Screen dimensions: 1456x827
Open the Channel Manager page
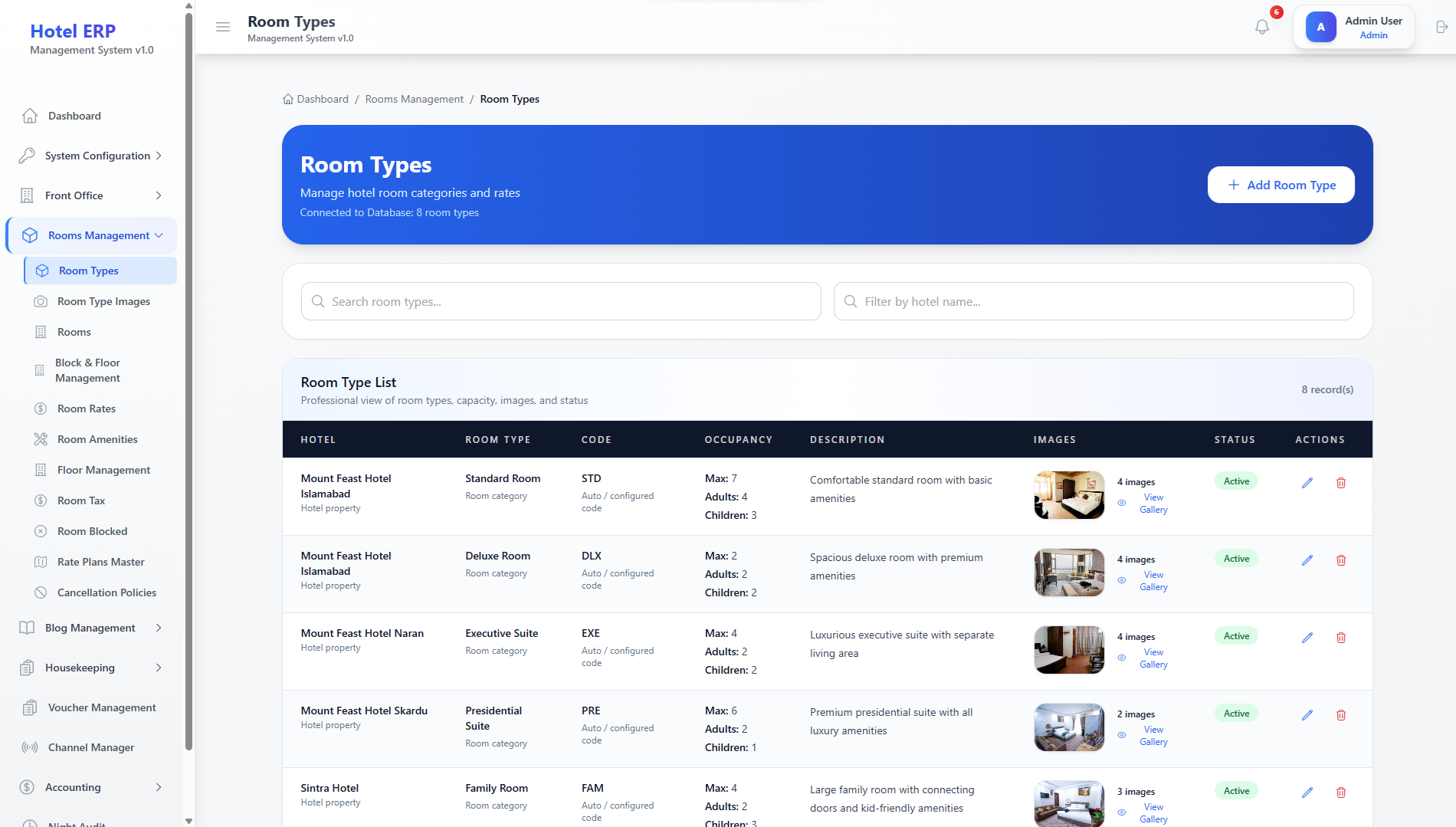click(91, 747)
